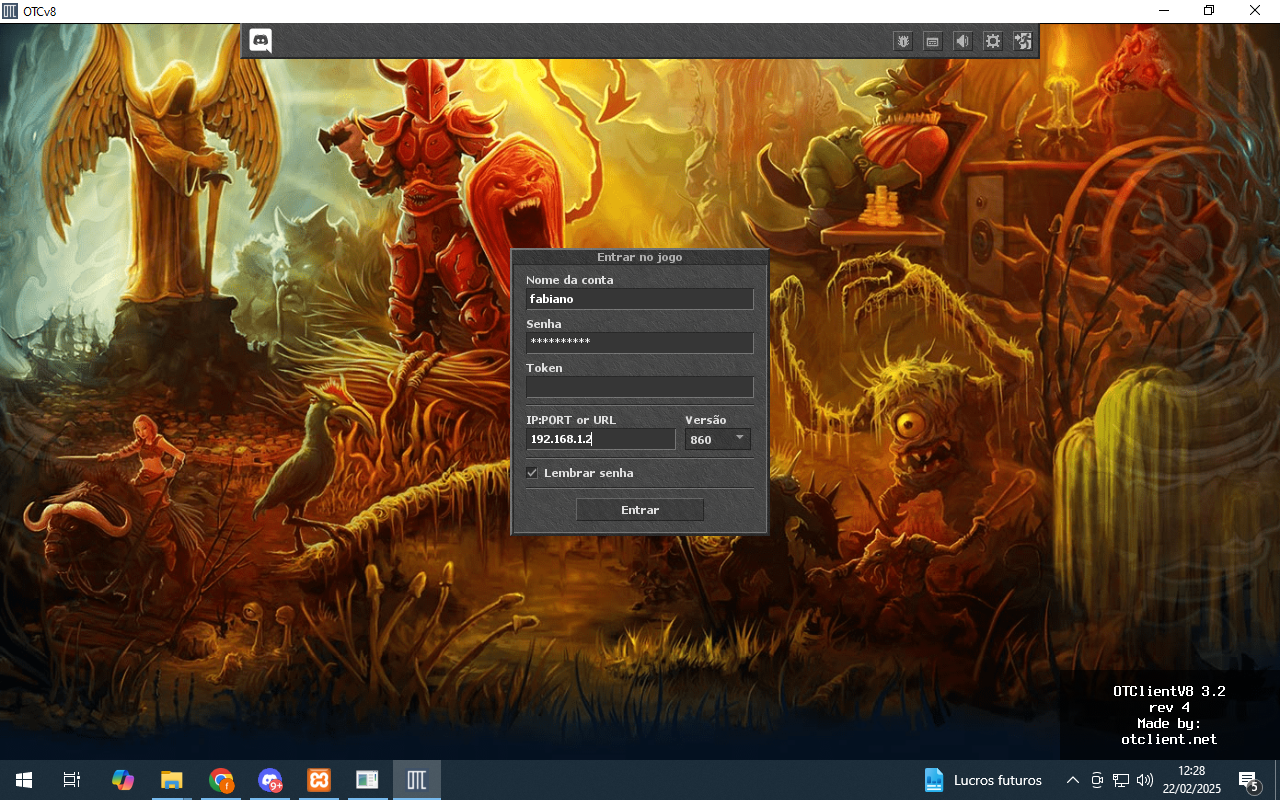Open File Explorer from taskbar

point(172,780)
